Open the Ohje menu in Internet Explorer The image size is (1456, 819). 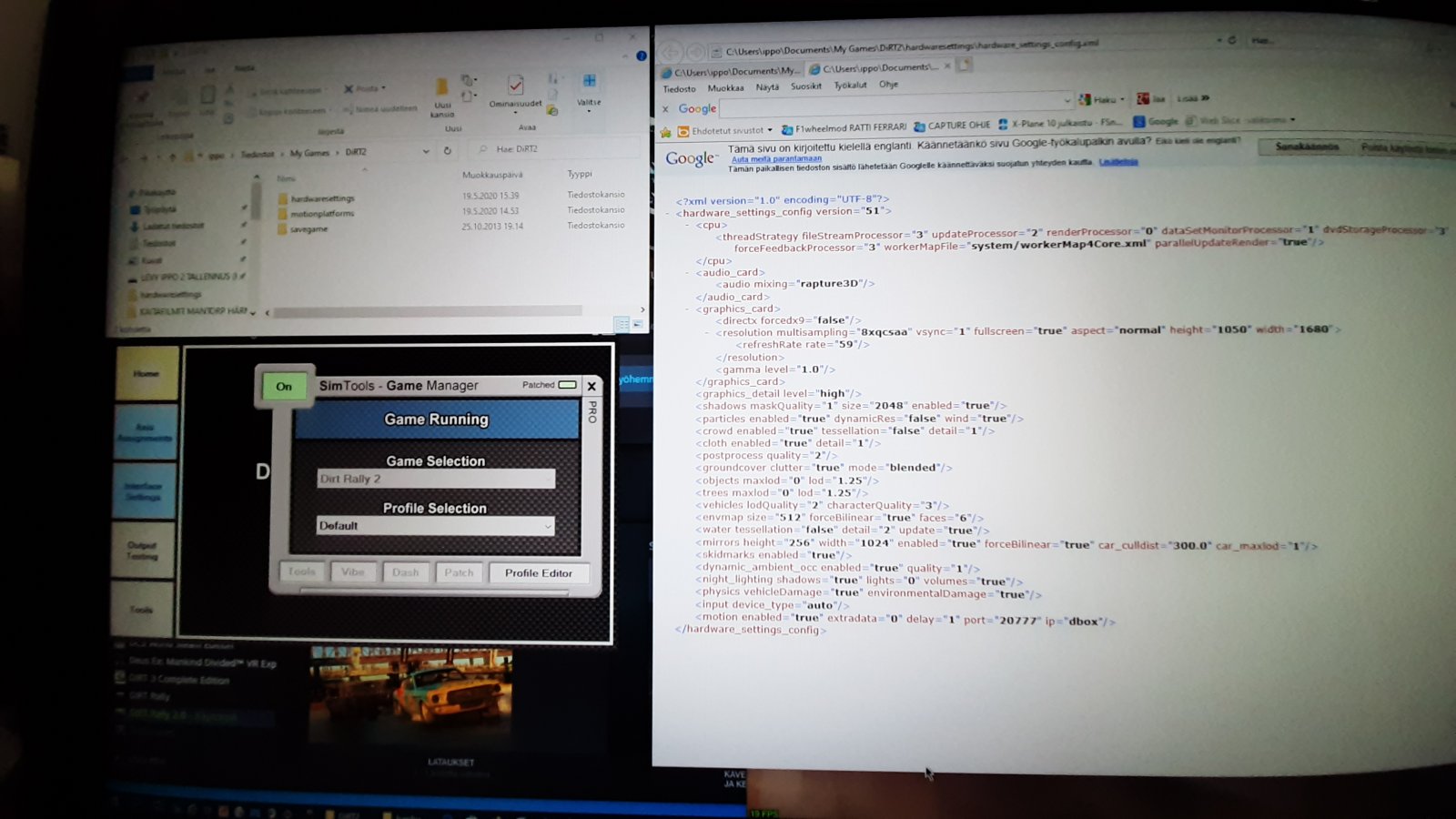(x=888, y=85)
